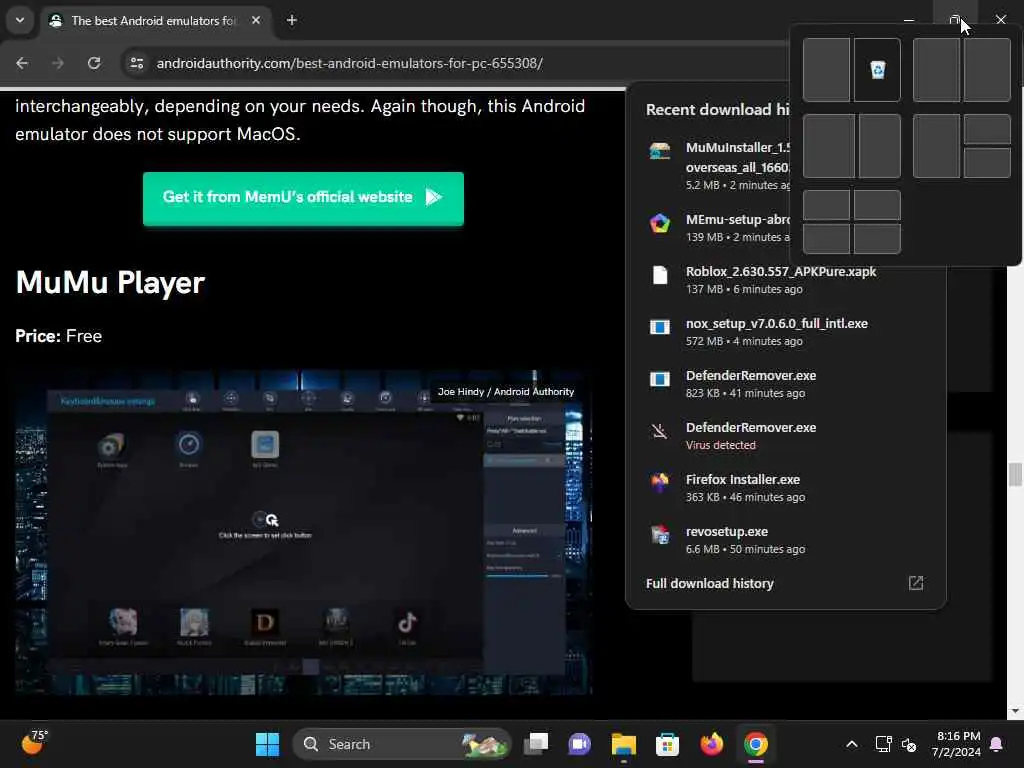Click the nox_setup file icon
This screenshot has height=768, width=1024.
coord(660,327)
